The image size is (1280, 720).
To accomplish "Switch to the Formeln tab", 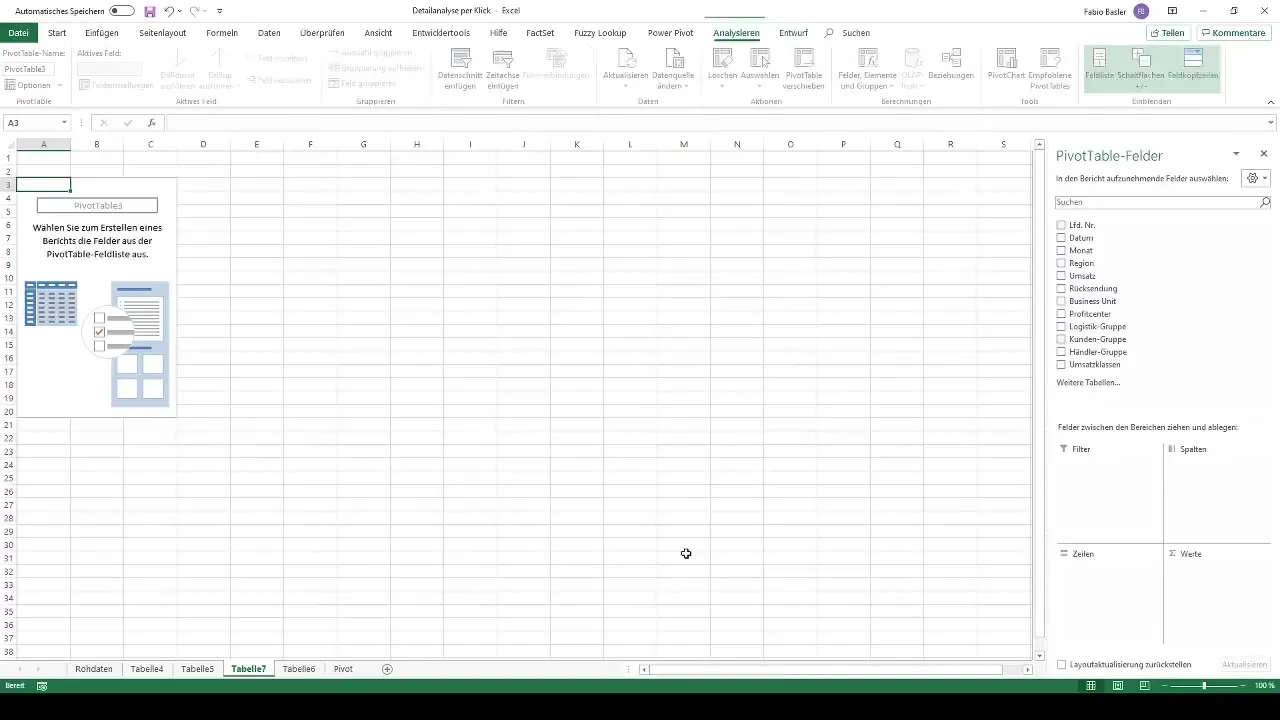I will pyautogui.click(x=221, y=33).
